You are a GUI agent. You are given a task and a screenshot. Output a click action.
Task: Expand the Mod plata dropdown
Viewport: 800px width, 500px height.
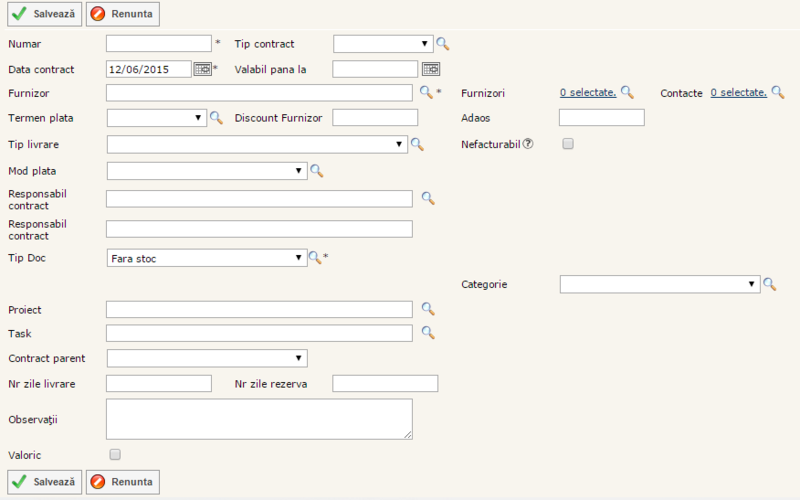(206, 171)
